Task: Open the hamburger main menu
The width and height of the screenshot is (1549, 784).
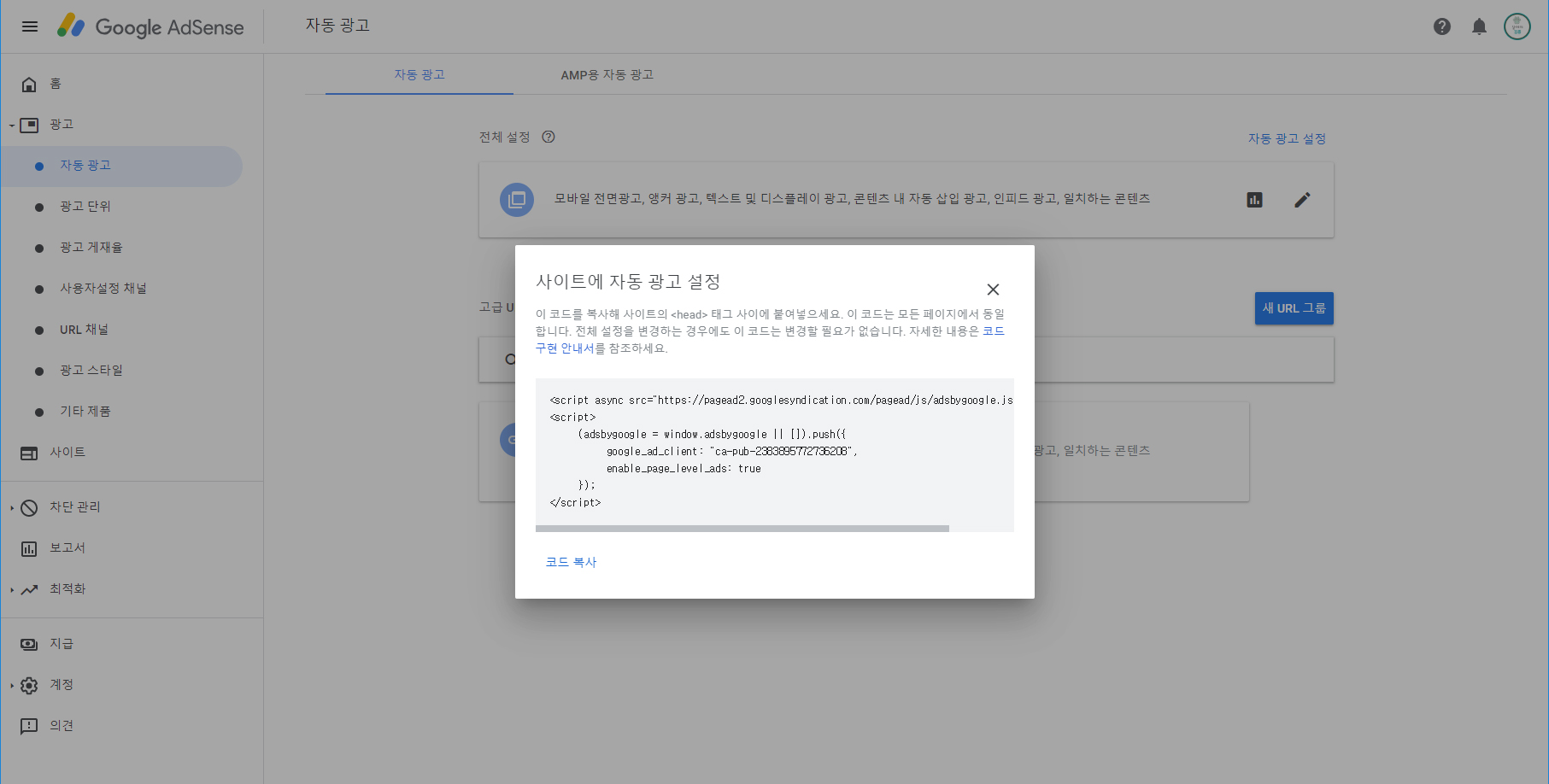Action: click(30, 26)
